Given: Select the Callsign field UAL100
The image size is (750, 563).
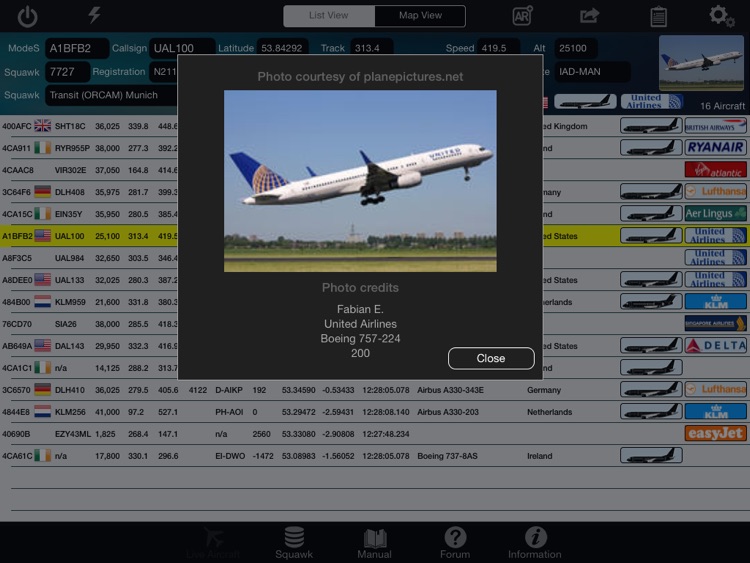Looking at the screenshot, I should point(182,48).
